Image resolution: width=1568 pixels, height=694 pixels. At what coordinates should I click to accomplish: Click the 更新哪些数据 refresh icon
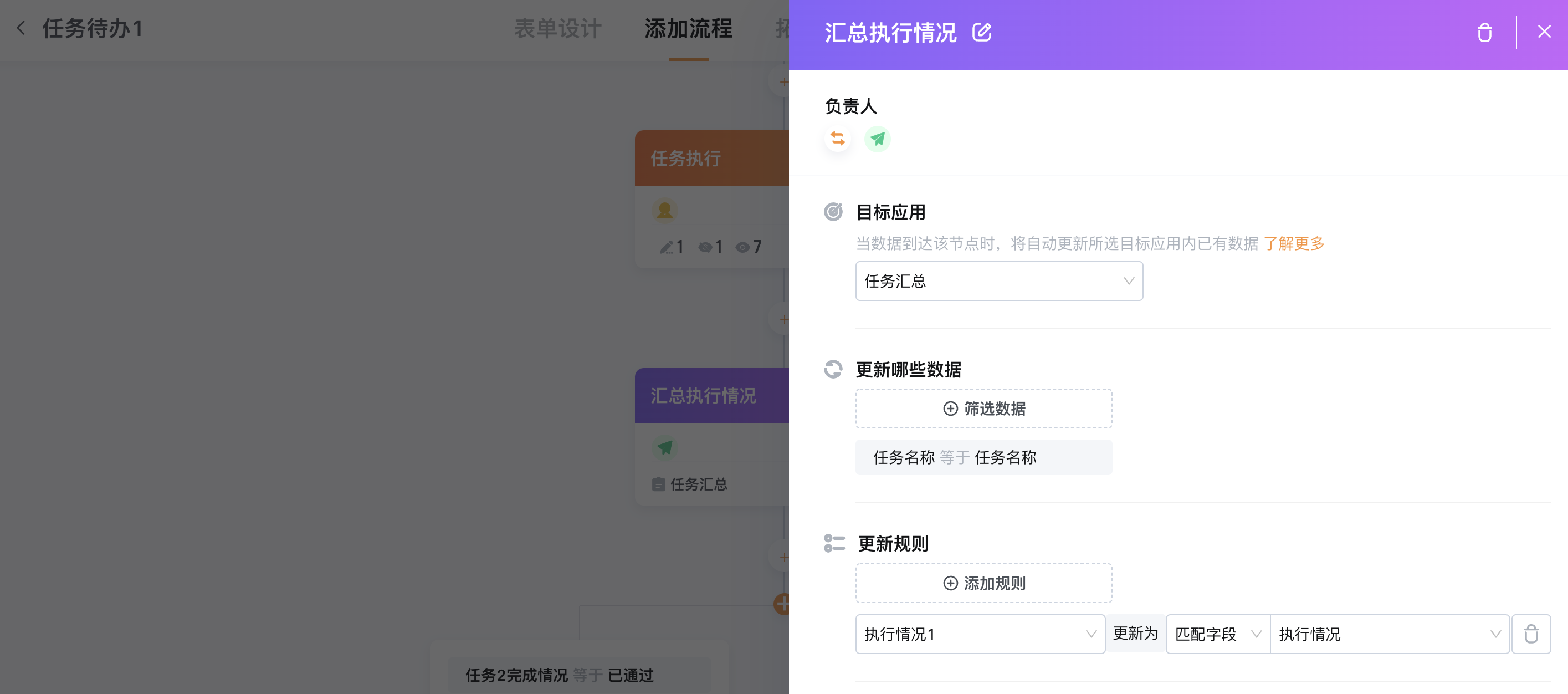coord(833,369)
